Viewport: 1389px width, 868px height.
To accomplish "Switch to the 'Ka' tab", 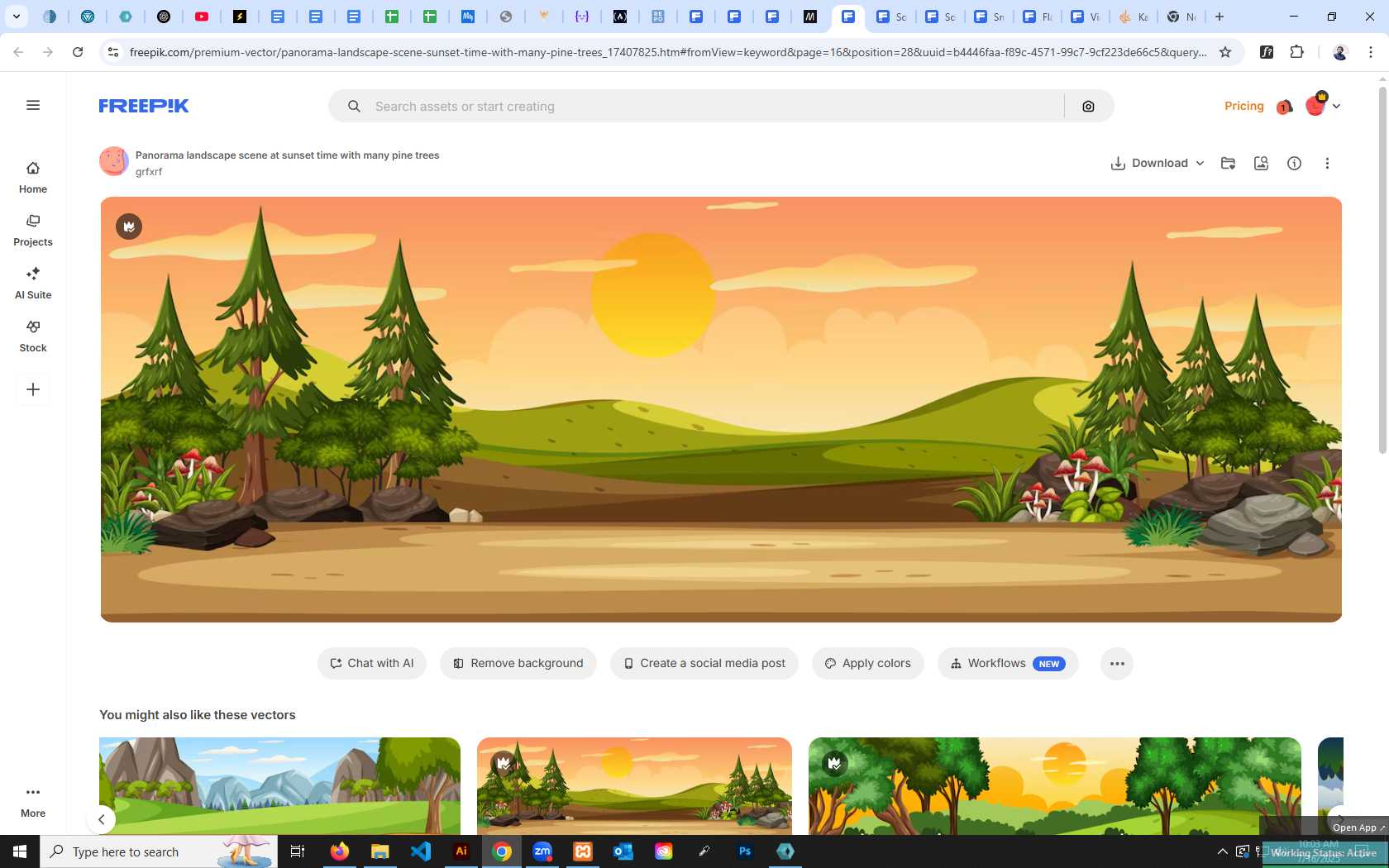I will coord(1134,17).
